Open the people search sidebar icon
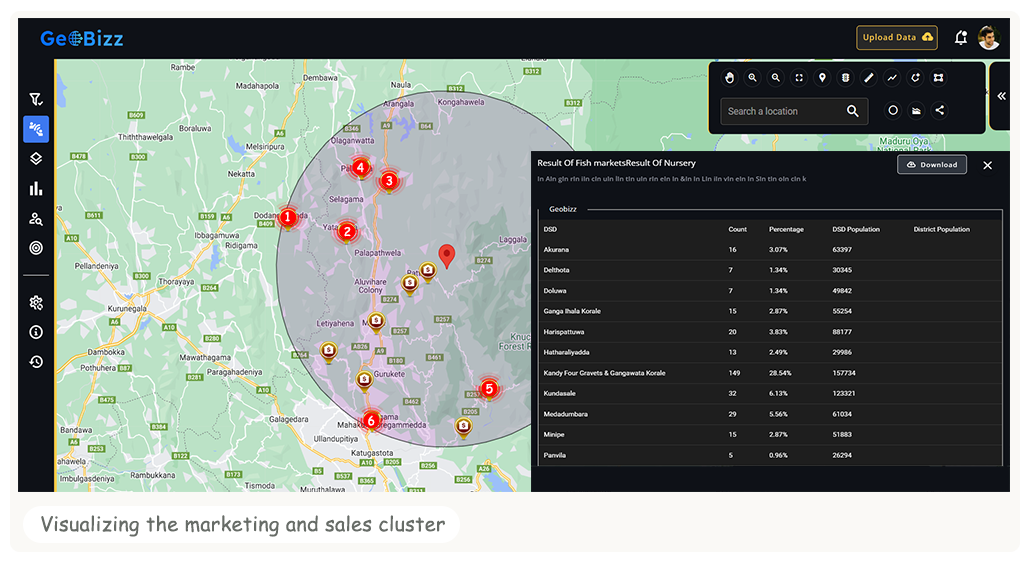This screenshot has width=1031, height=567. pos(36,219)
